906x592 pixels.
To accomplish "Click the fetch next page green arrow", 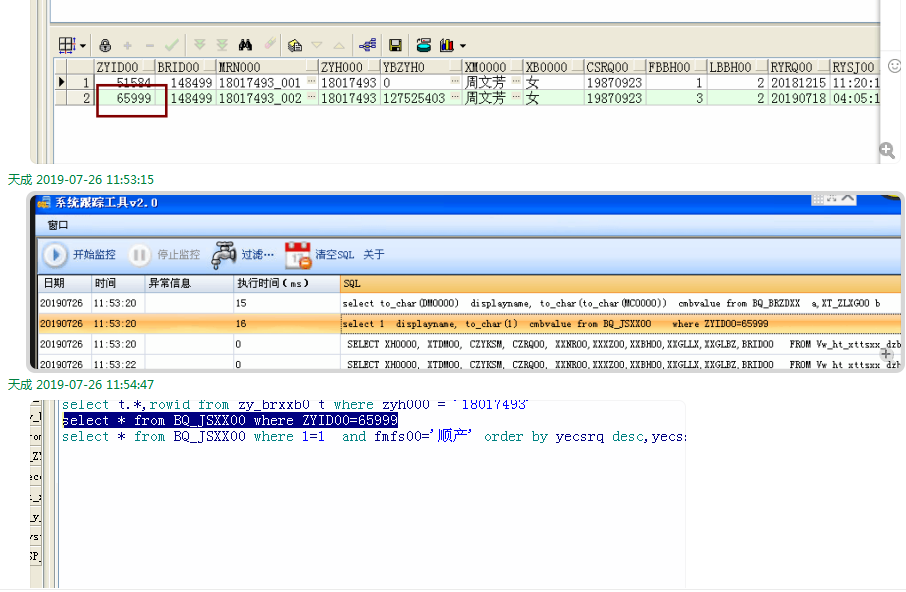I will [199, 45].
